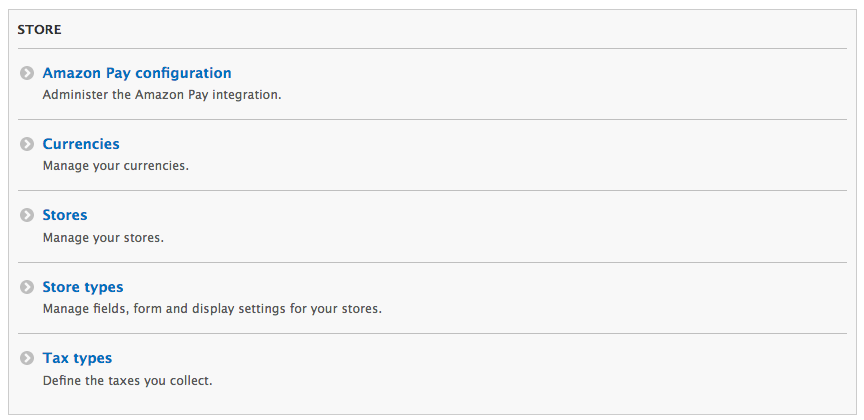864x420 pixels.
Task: Click the arrow icon next to Store types
Action: (x=27, y=288)
